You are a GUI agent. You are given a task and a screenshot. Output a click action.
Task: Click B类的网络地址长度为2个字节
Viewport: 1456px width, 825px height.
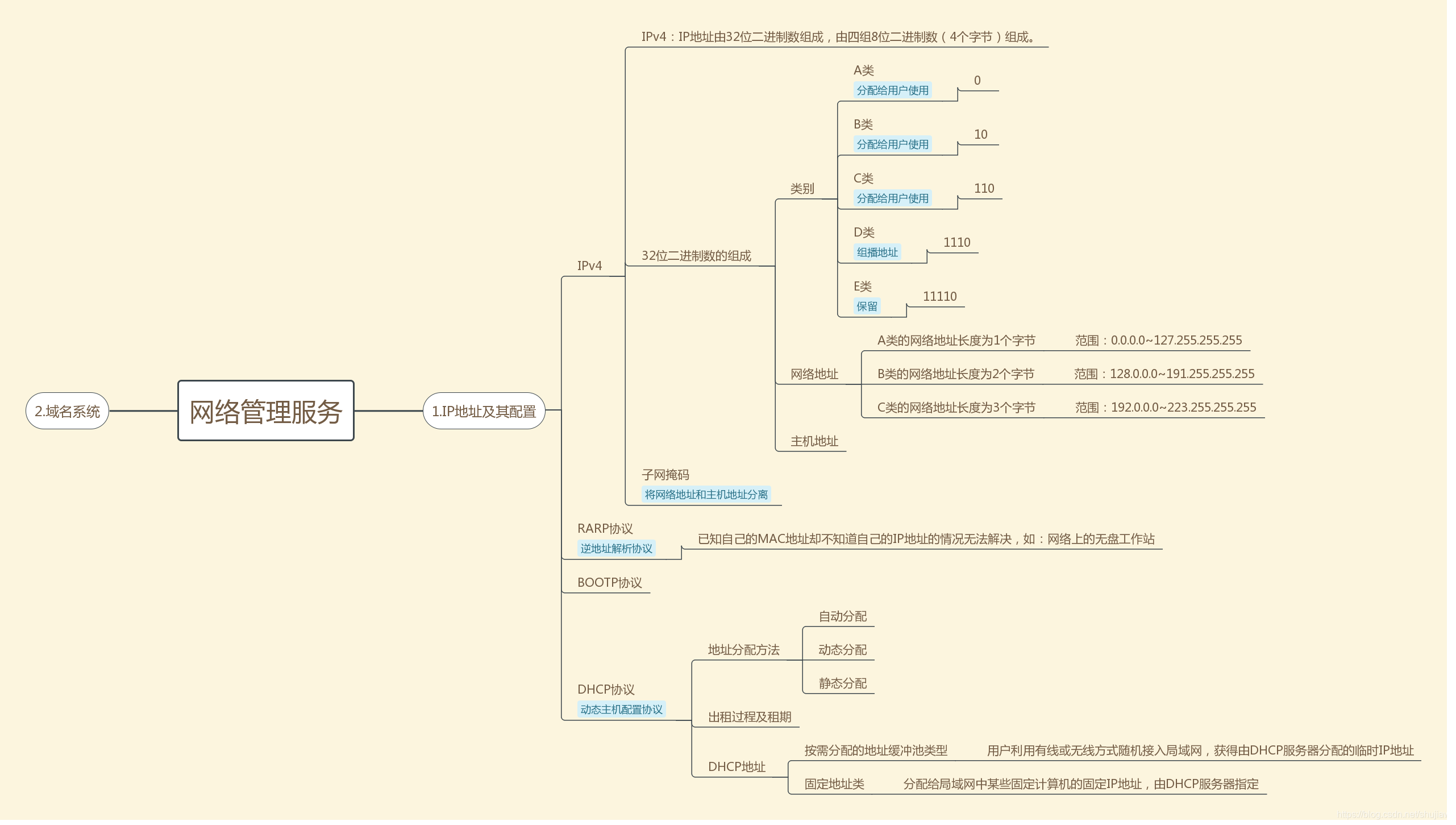[x=955, y=374]
